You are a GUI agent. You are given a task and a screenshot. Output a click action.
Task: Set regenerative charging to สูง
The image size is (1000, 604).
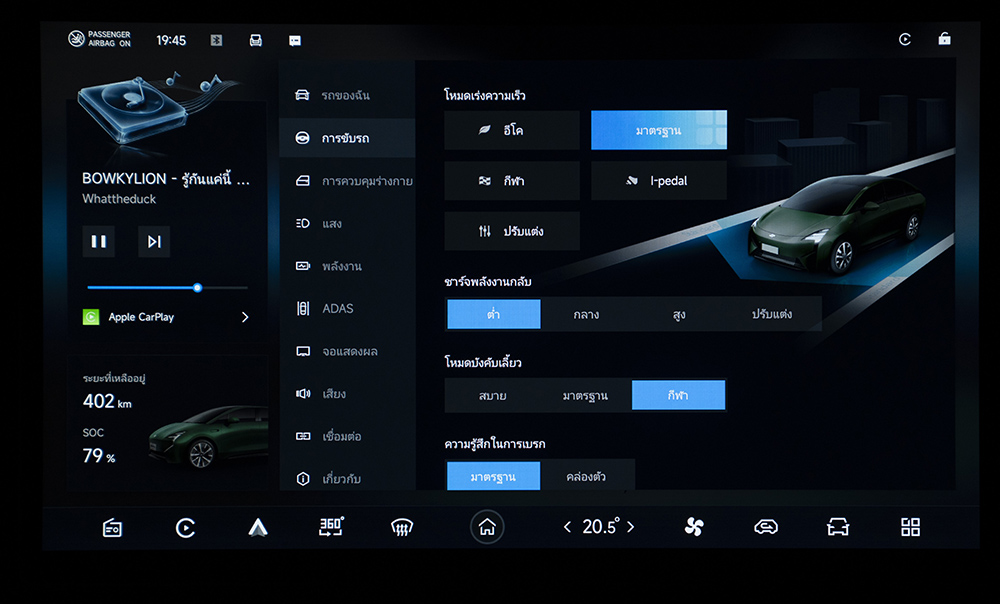tap(679, 314)
